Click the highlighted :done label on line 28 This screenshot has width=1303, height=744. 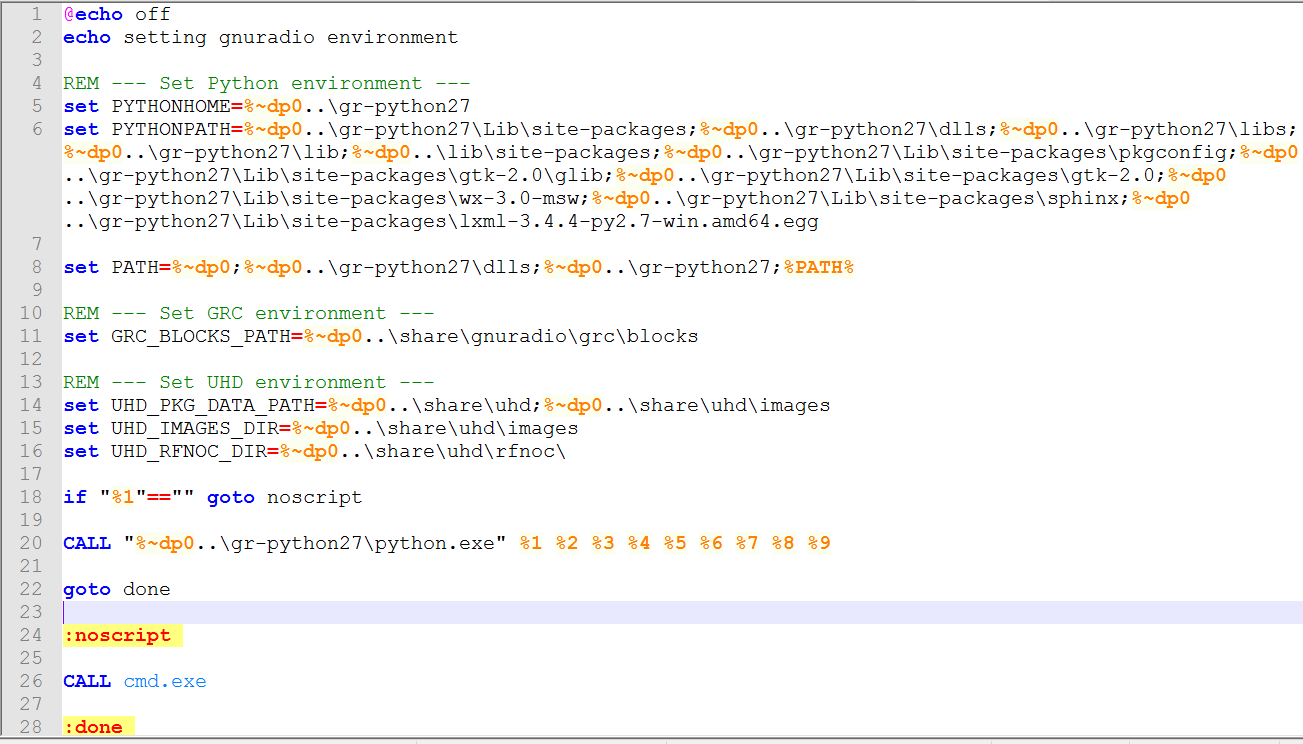coord(96,727)
